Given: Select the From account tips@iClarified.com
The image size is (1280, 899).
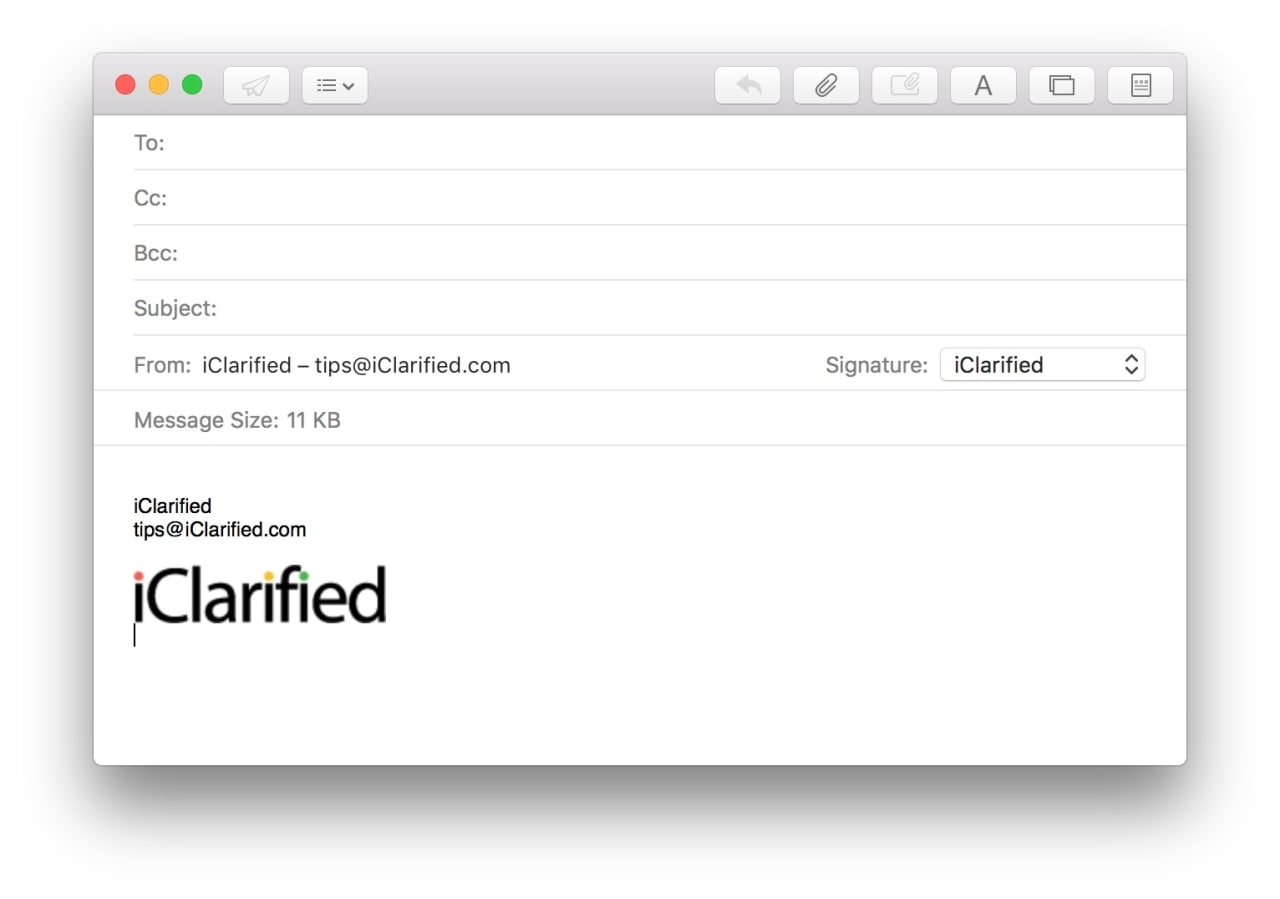Looking at the screenshot, I should tap(356, 365).
